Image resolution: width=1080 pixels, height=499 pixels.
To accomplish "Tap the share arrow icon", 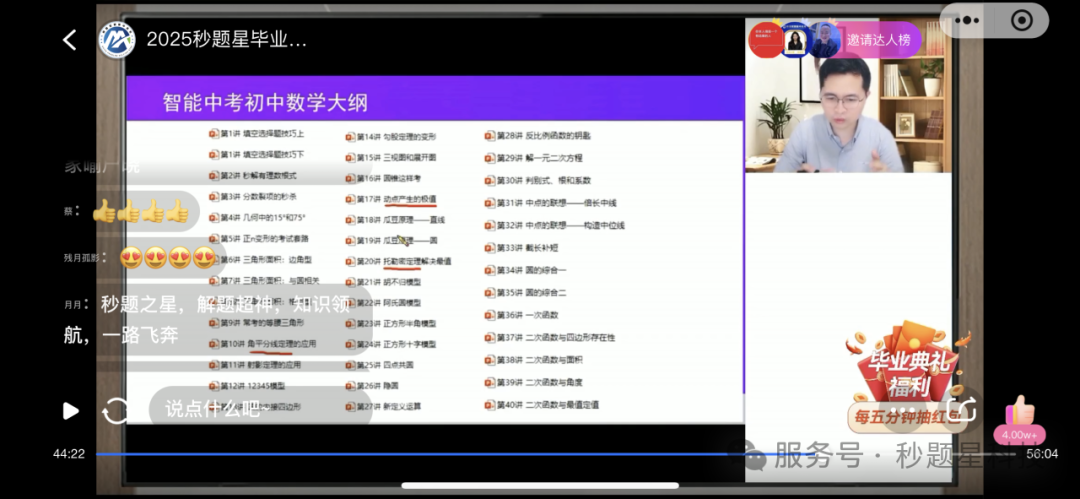I will click(x=962, y=409).
